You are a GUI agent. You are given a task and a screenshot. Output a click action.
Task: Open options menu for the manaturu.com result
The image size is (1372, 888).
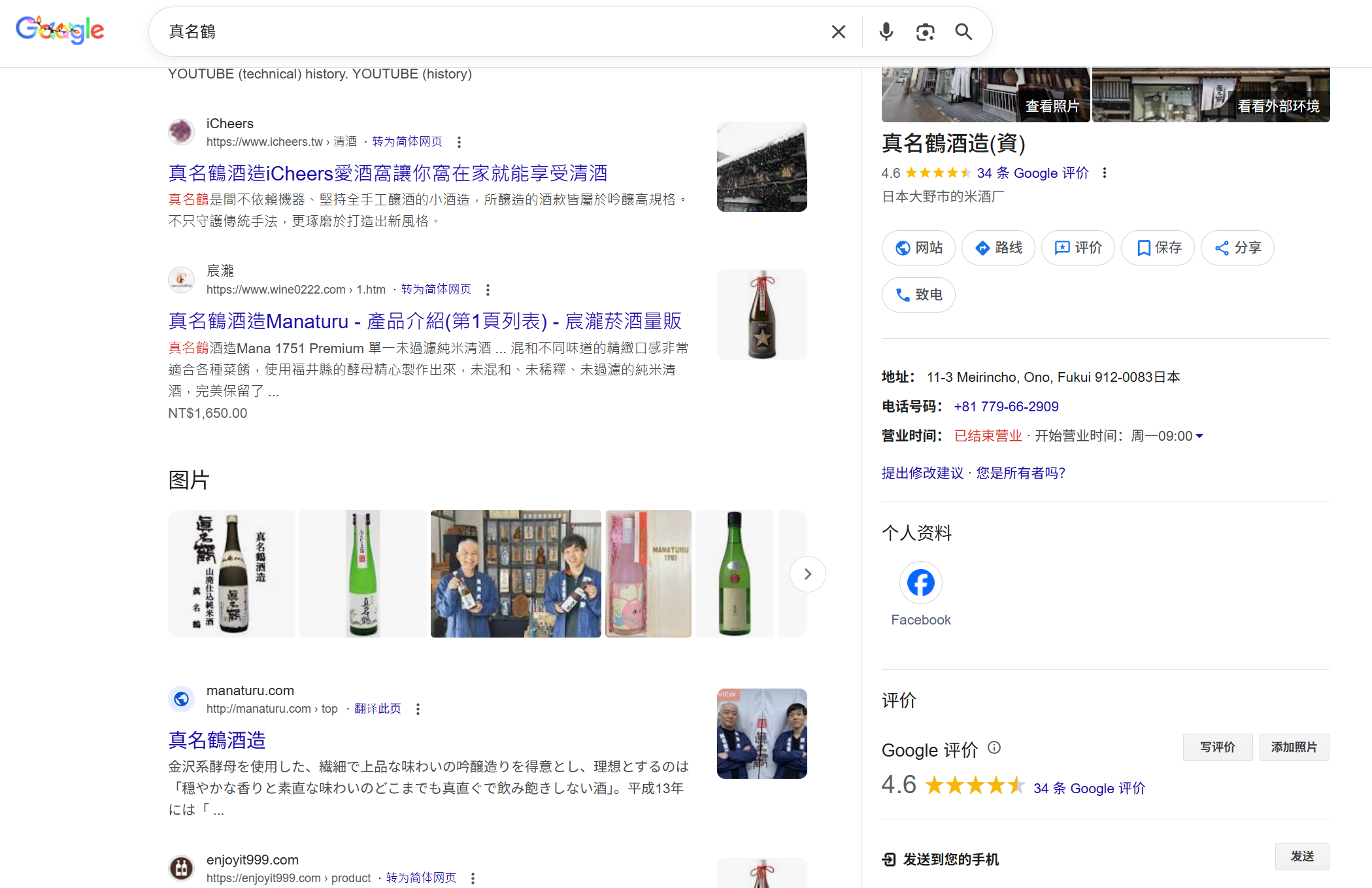418,709
